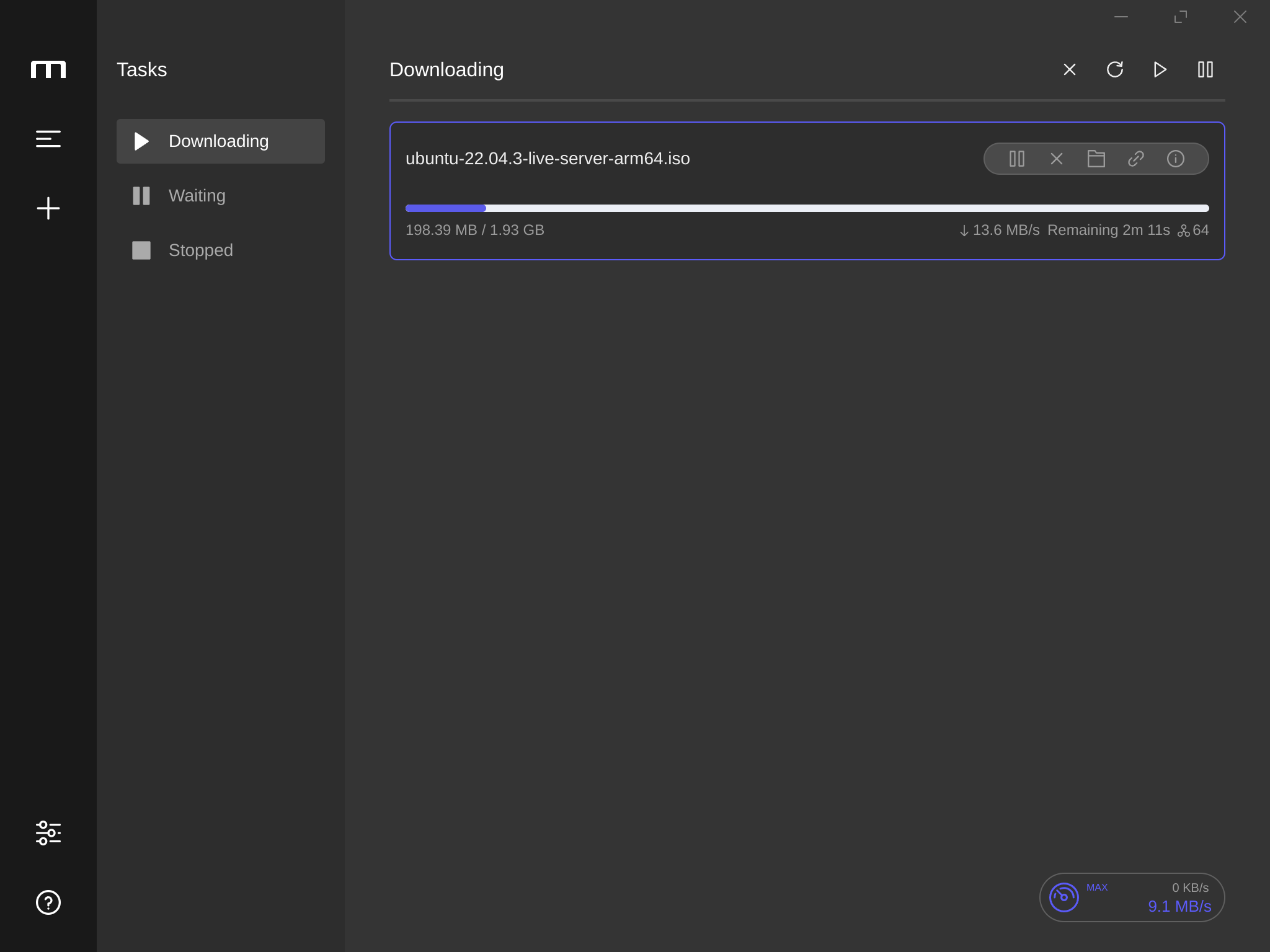View download info via circle-i icon
This screenshot has height=952, width=1270.
(1176, 158)
